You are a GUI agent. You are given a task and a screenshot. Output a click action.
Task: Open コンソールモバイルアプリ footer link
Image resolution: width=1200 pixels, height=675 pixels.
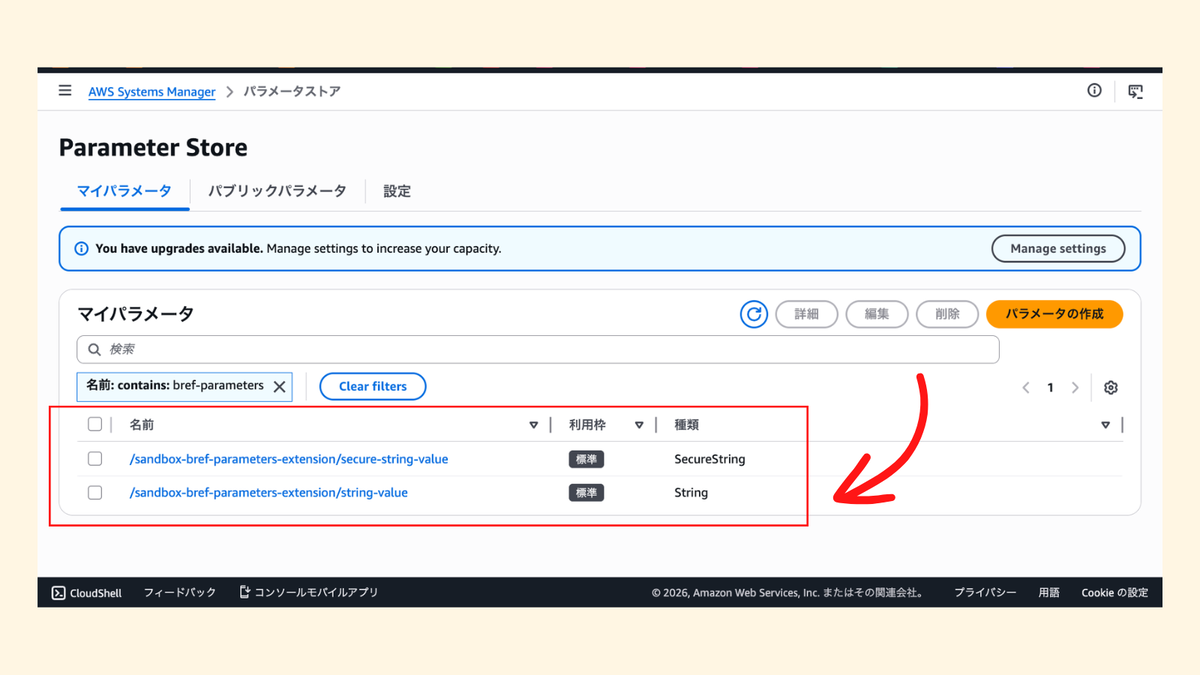click(309, 593)
